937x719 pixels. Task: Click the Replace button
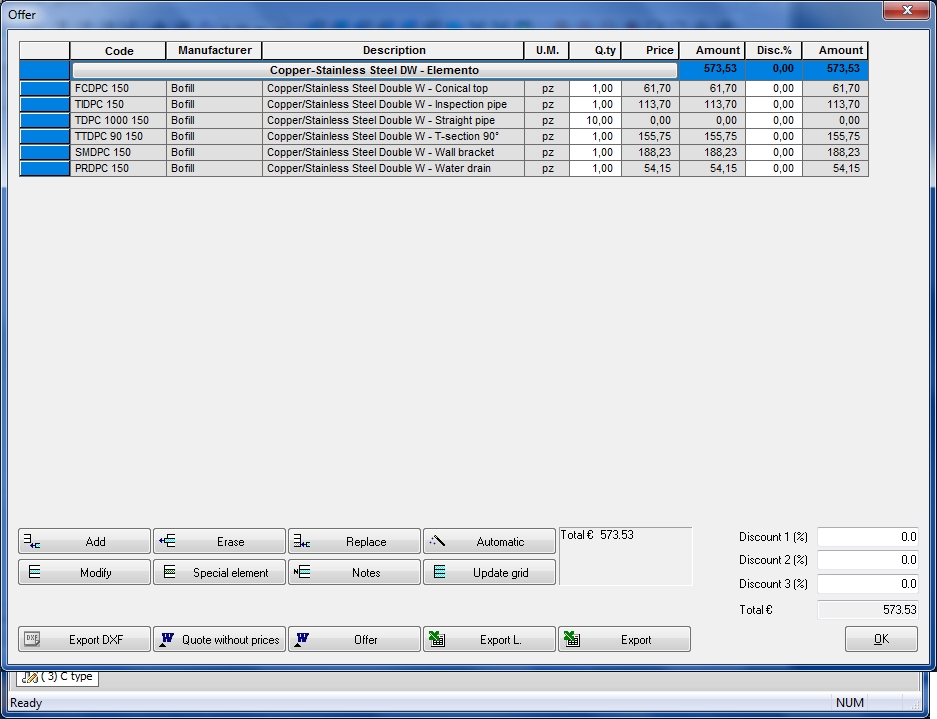tap(354, 541)
